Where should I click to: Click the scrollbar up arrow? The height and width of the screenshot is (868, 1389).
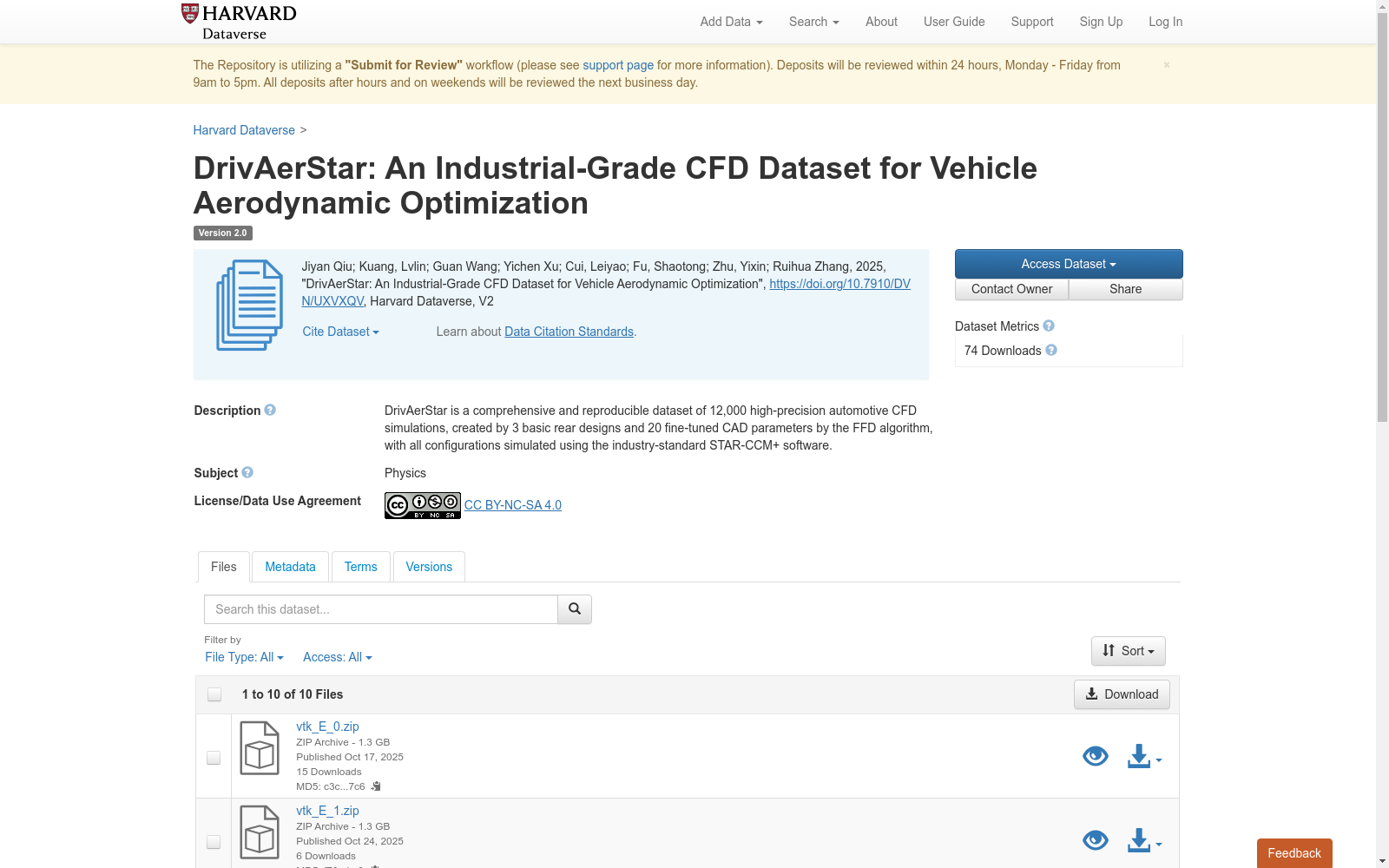point(1382,7)
